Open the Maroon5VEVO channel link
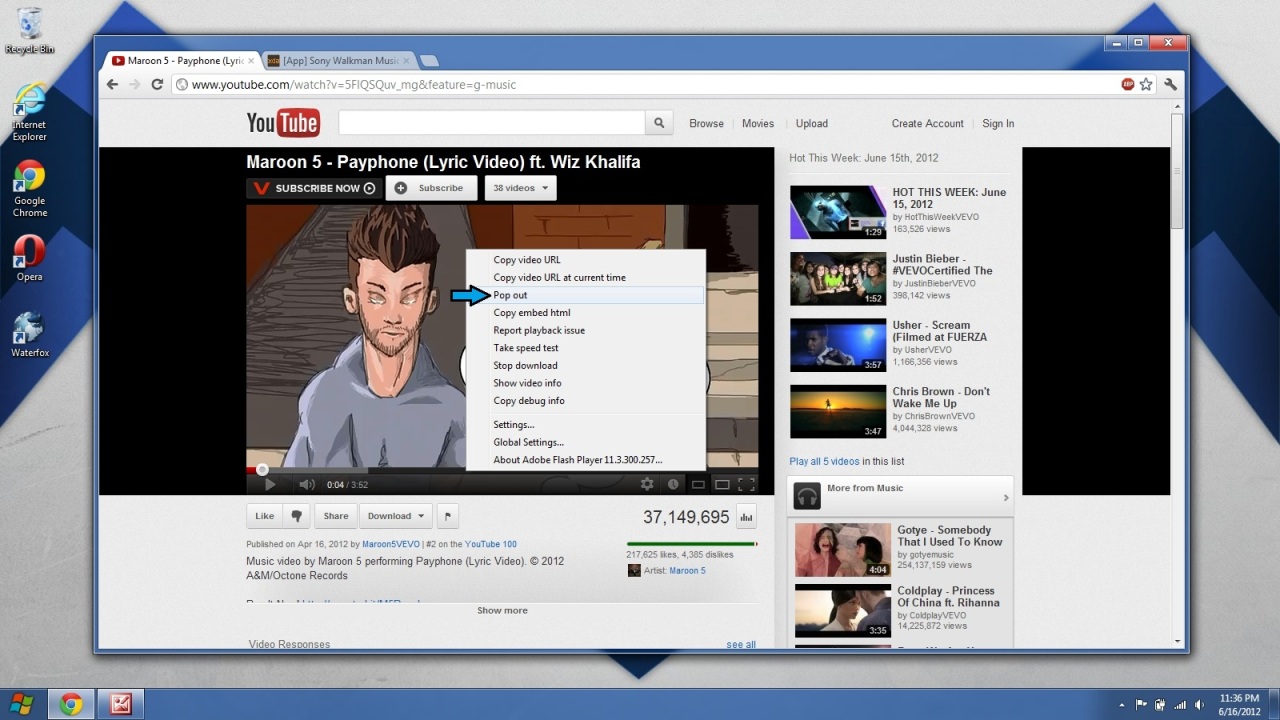This screenshot has width=1280, height=720. [x=389, y=544]
